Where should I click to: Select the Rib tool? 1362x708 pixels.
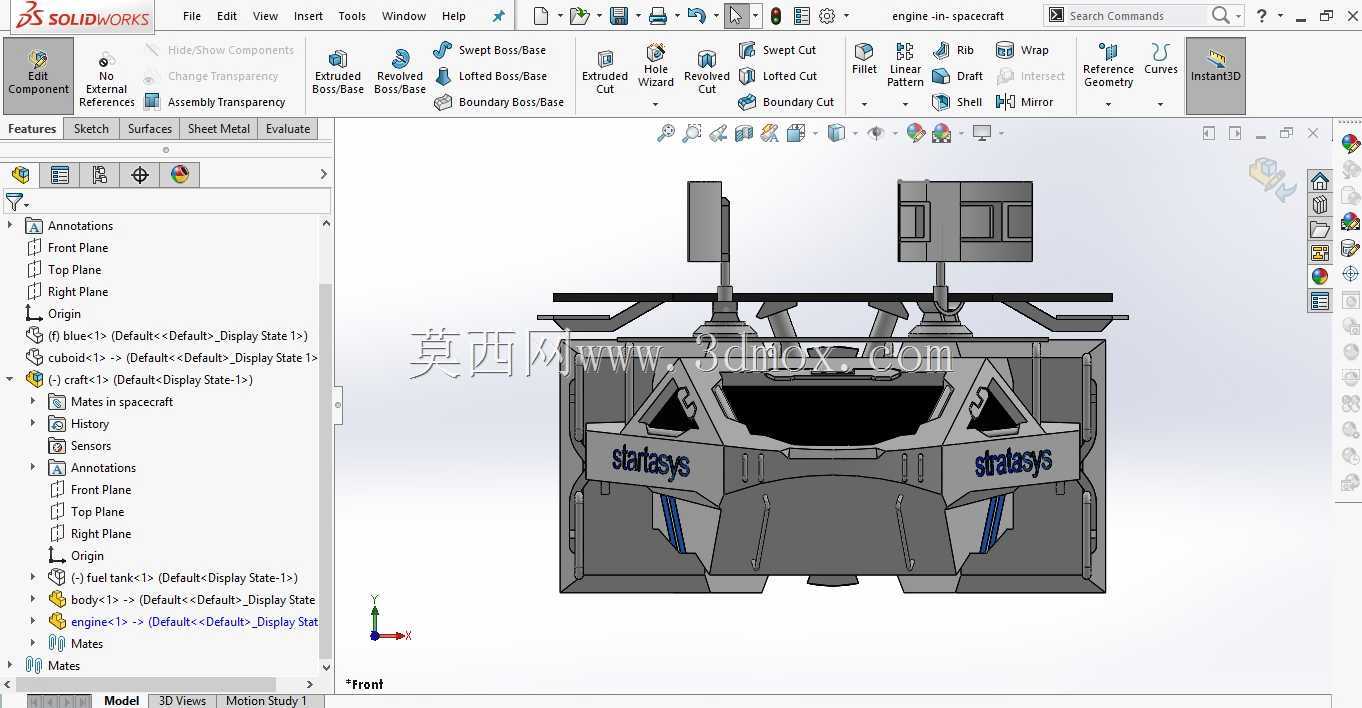tap(953, 50)
